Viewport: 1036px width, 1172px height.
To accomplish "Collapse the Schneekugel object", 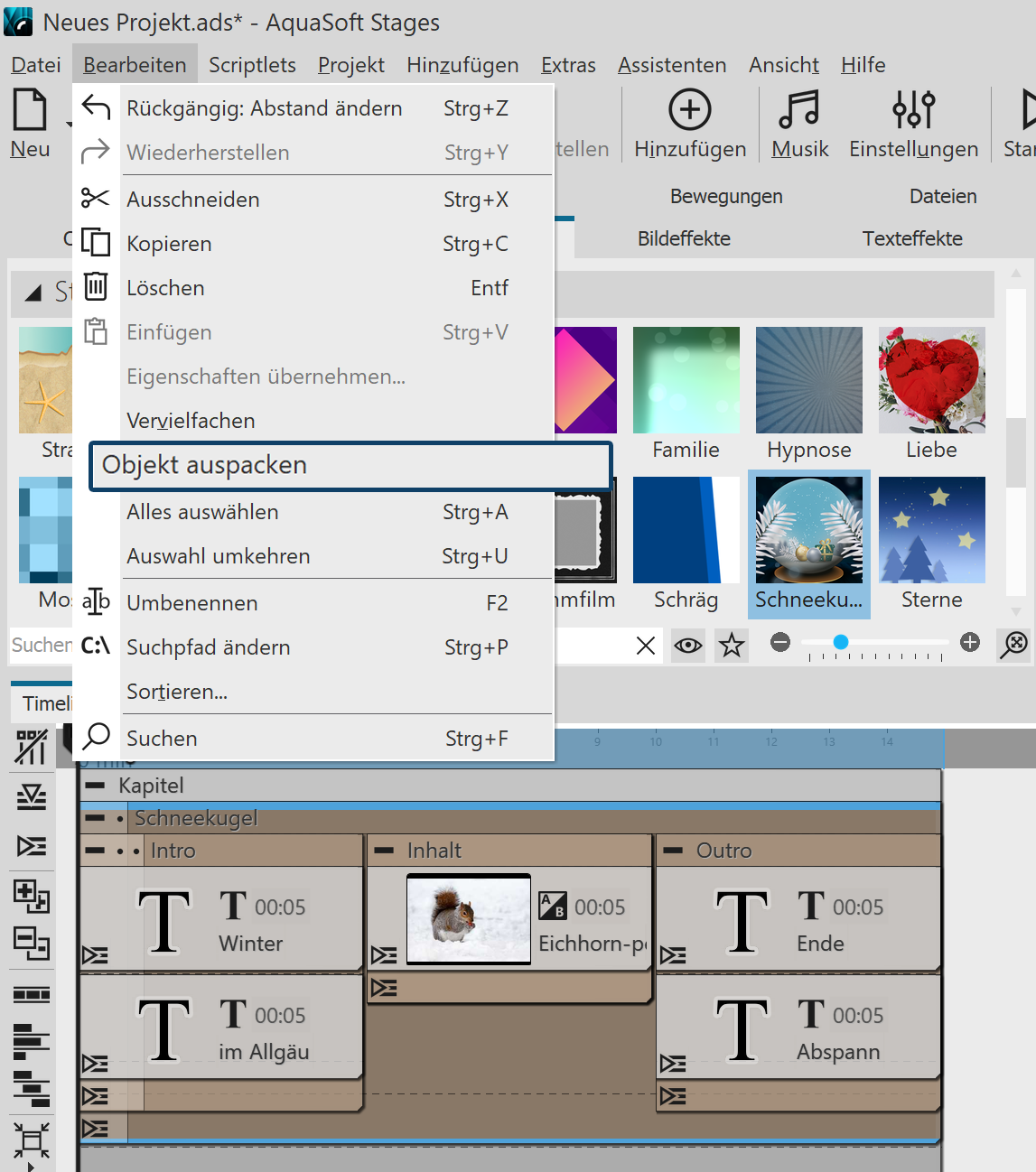I will [94, 819].
